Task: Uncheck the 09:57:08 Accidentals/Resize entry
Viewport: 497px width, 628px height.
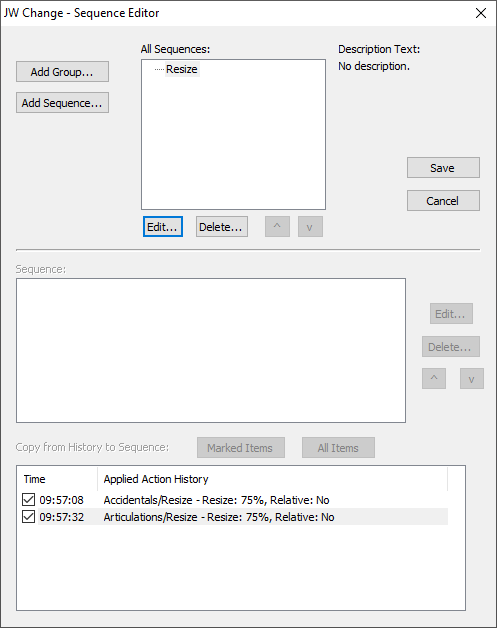Action: click(x=28, y=500)
